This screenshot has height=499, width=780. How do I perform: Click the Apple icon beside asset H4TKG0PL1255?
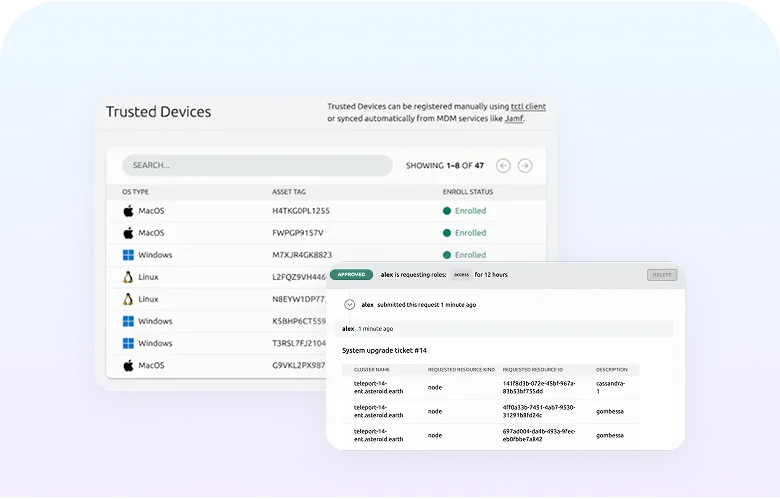coord(128,211)
